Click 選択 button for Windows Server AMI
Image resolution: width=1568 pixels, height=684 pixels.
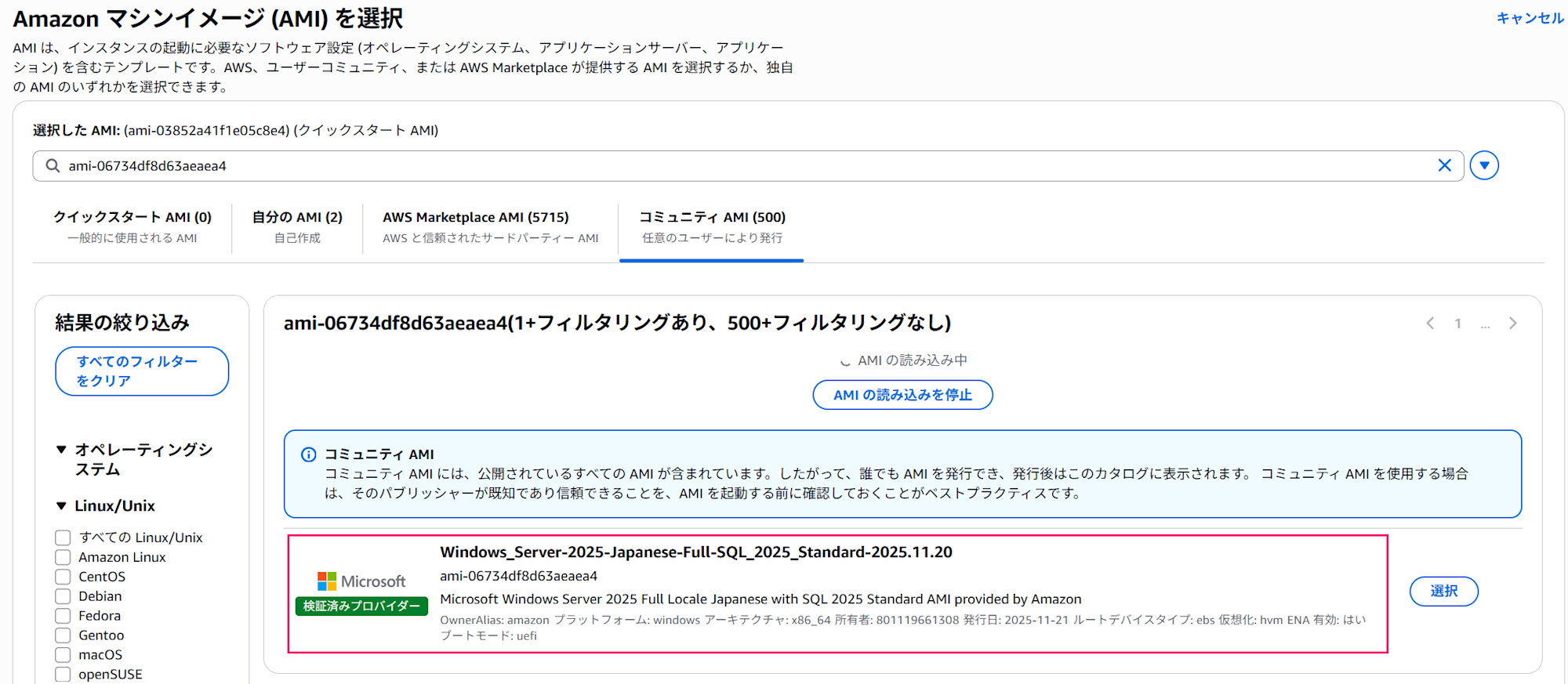(x=1443, y=591)
